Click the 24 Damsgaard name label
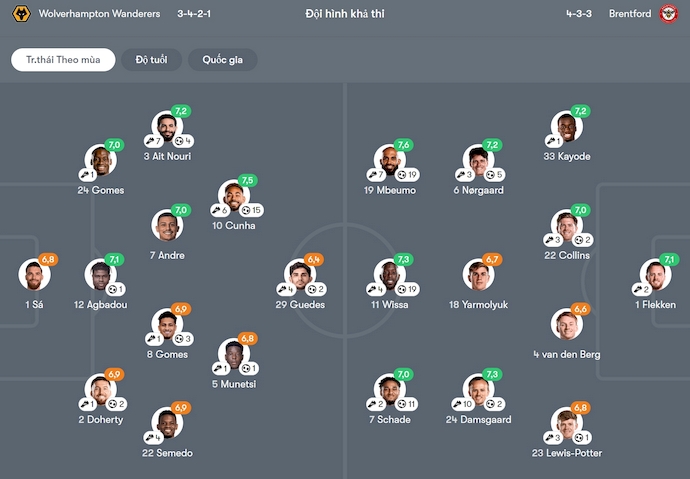Image resolution: width=690 pixels, height=479 pixels. tap(478, 419)
